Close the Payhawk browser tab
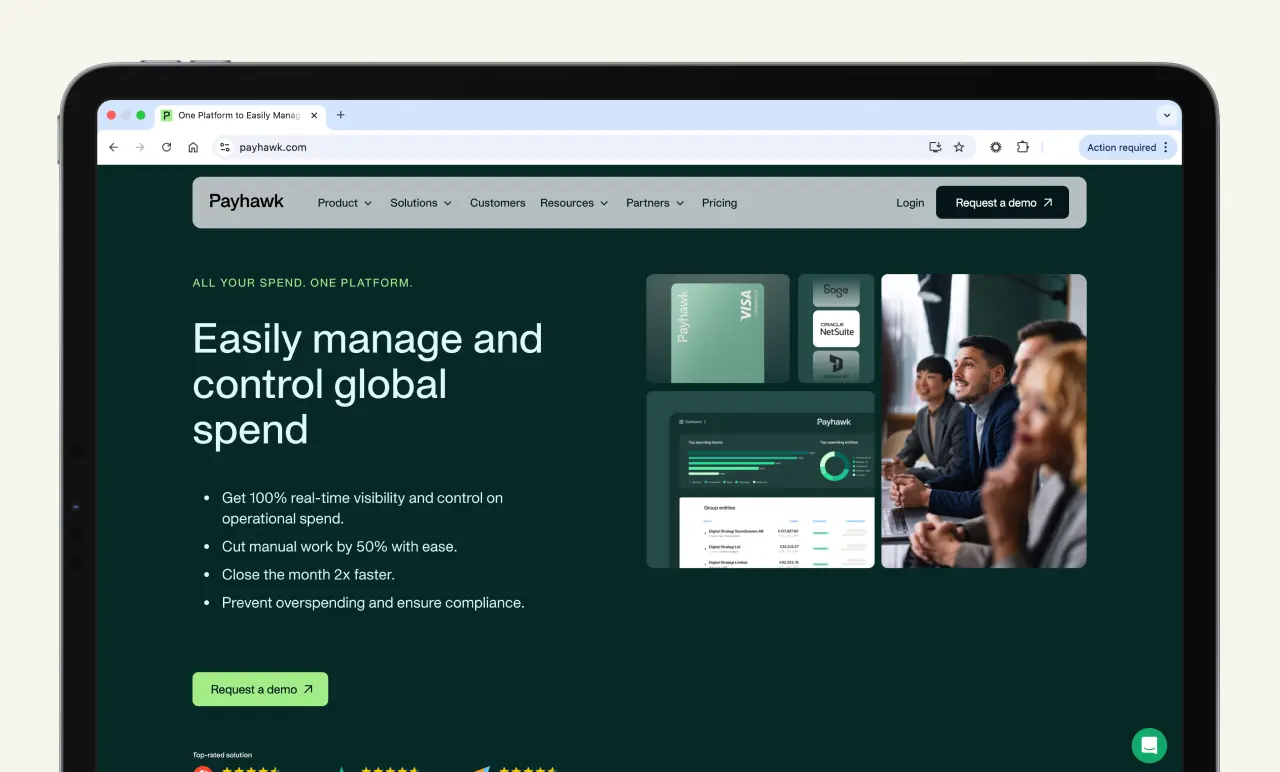Viewport: 1280px width, 772px height. click(x=314, y=115)
